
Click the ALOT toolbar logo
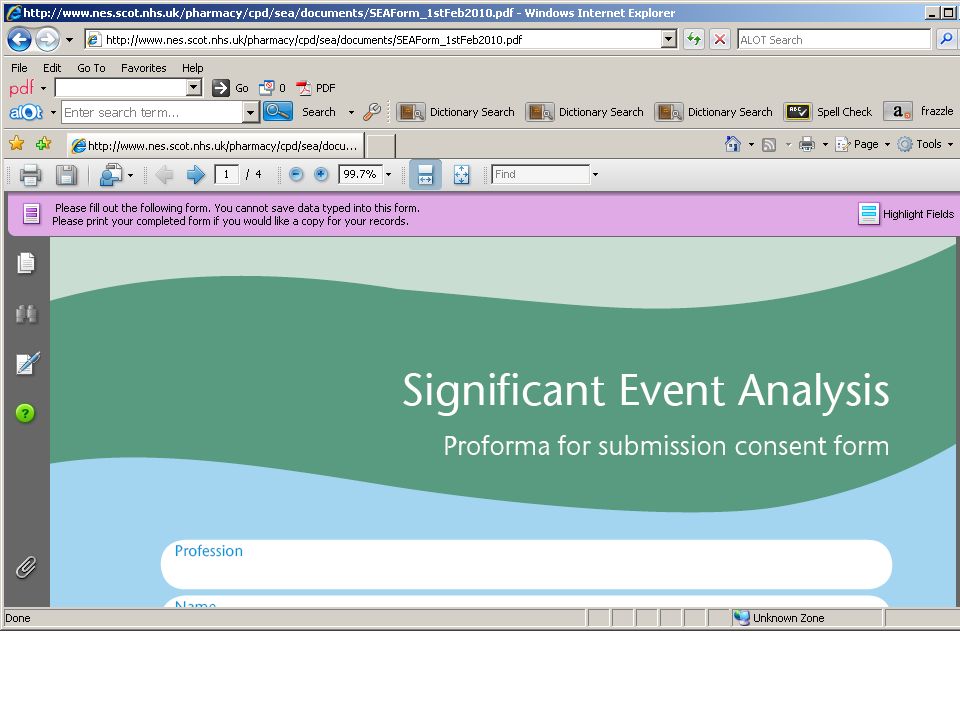[26, 113]
